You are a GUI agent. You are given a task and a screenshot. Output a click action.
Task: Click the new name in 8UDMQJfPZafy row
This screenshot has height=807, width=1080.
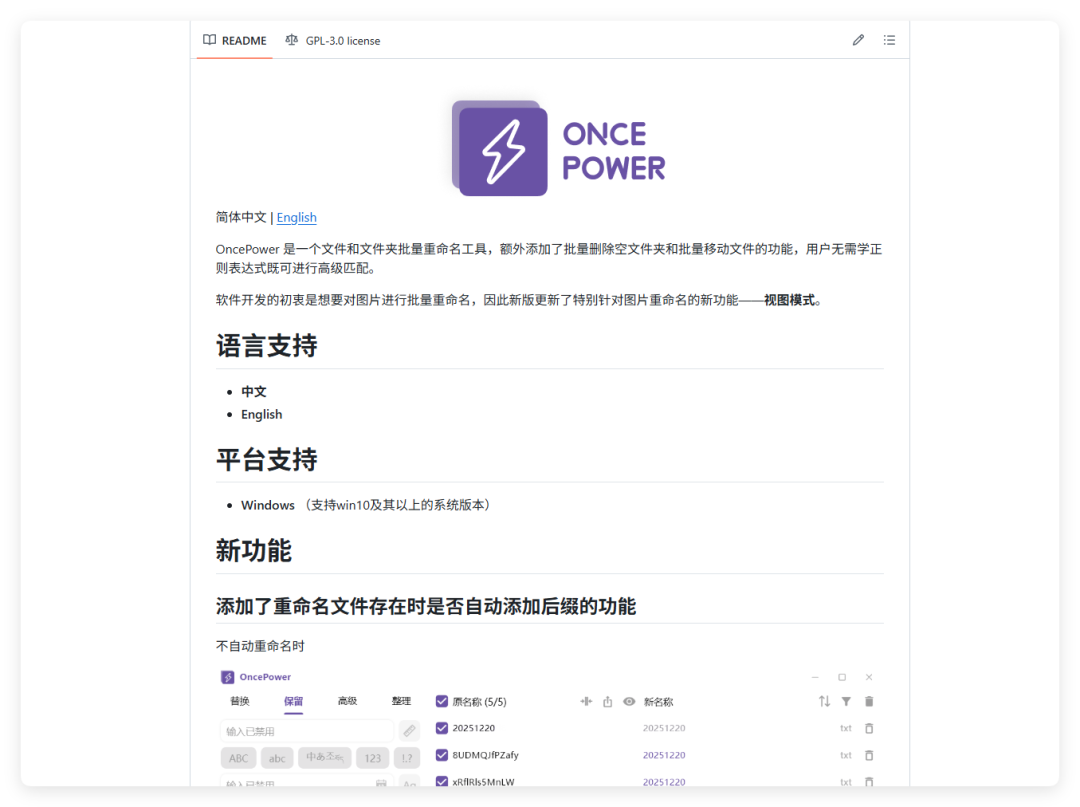coord(664,755)
